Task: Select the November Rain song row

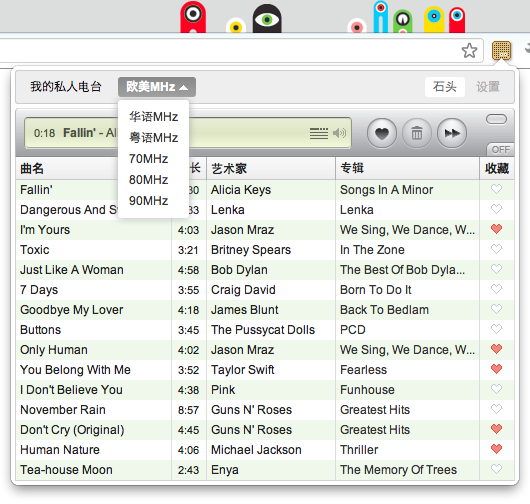Action: click(x=265, y=410)
